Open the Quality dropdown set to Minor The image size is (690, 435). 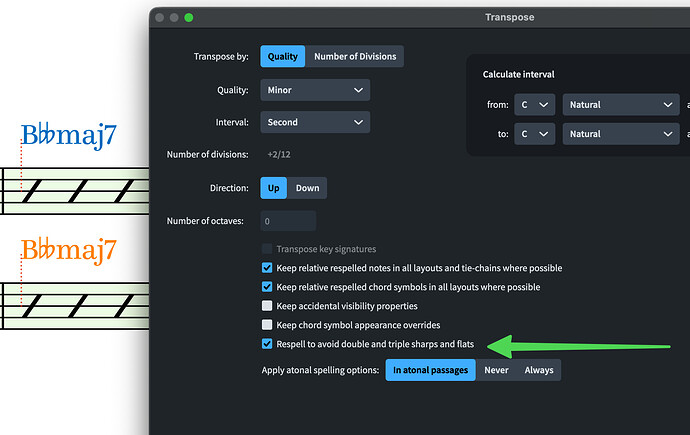coord(315,90)
